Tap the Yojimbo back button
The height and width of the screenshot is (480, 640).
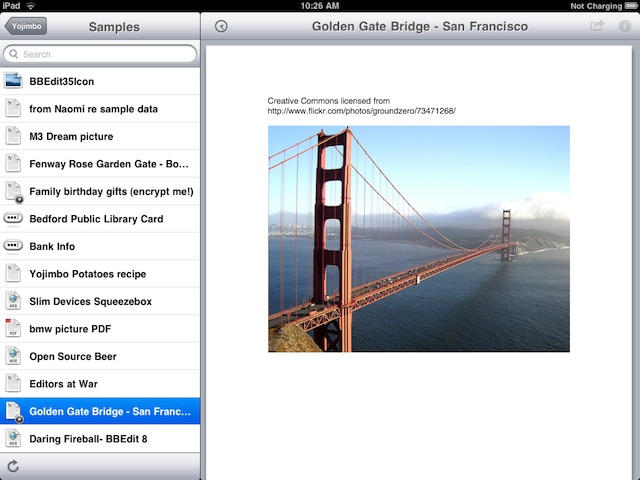[26, 27]
